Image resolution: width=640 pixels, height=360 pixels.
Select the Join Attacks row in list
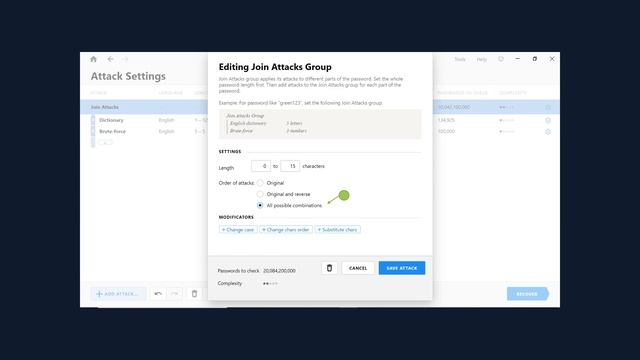pyautogui.click(x=144, y=107)
